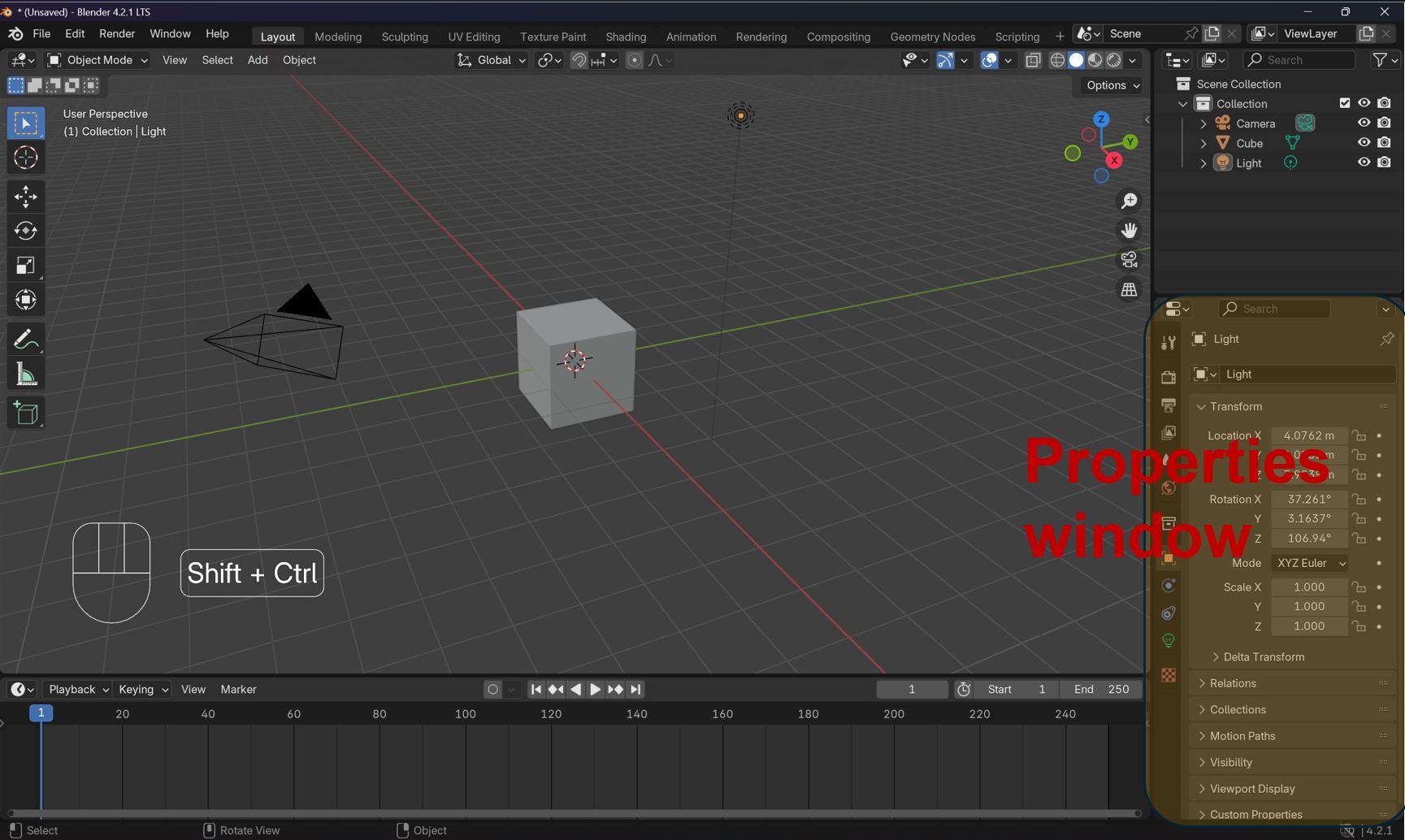Expand the Cube item in outliner
The width and height of the screenshot is (1405, 840).
(x=1203, y=143)
